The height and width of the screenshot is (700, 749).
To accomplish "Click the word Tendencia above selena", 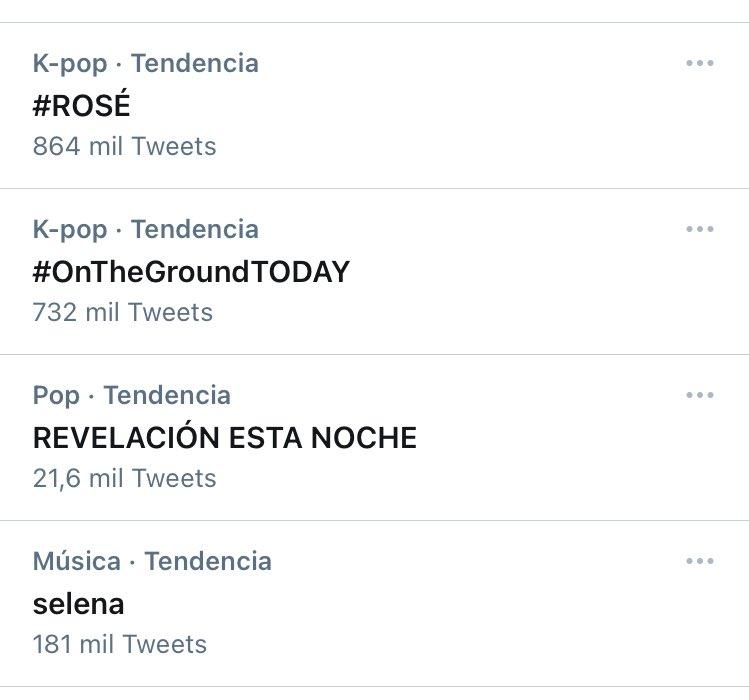I will [208, 561].
